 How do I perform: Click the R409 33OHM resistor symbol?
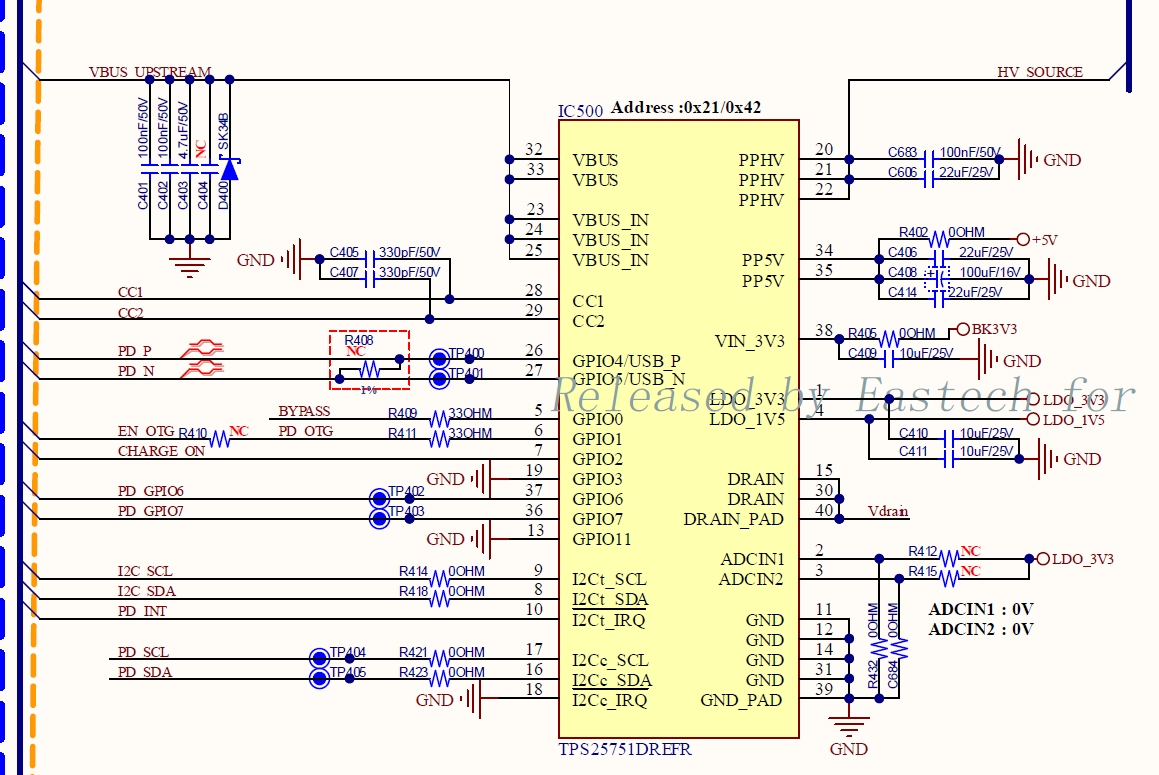[440, 419]
